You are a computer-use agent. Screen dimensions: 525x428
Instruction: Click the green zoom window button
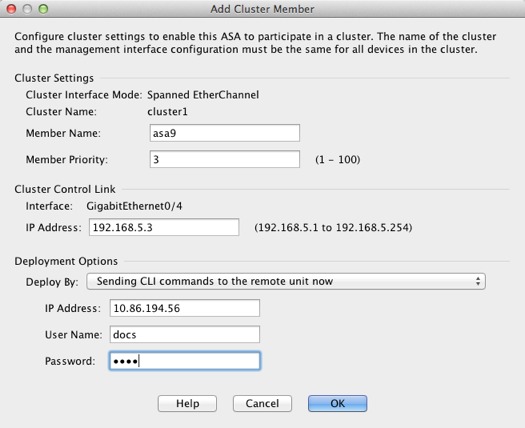click(43, 9)
